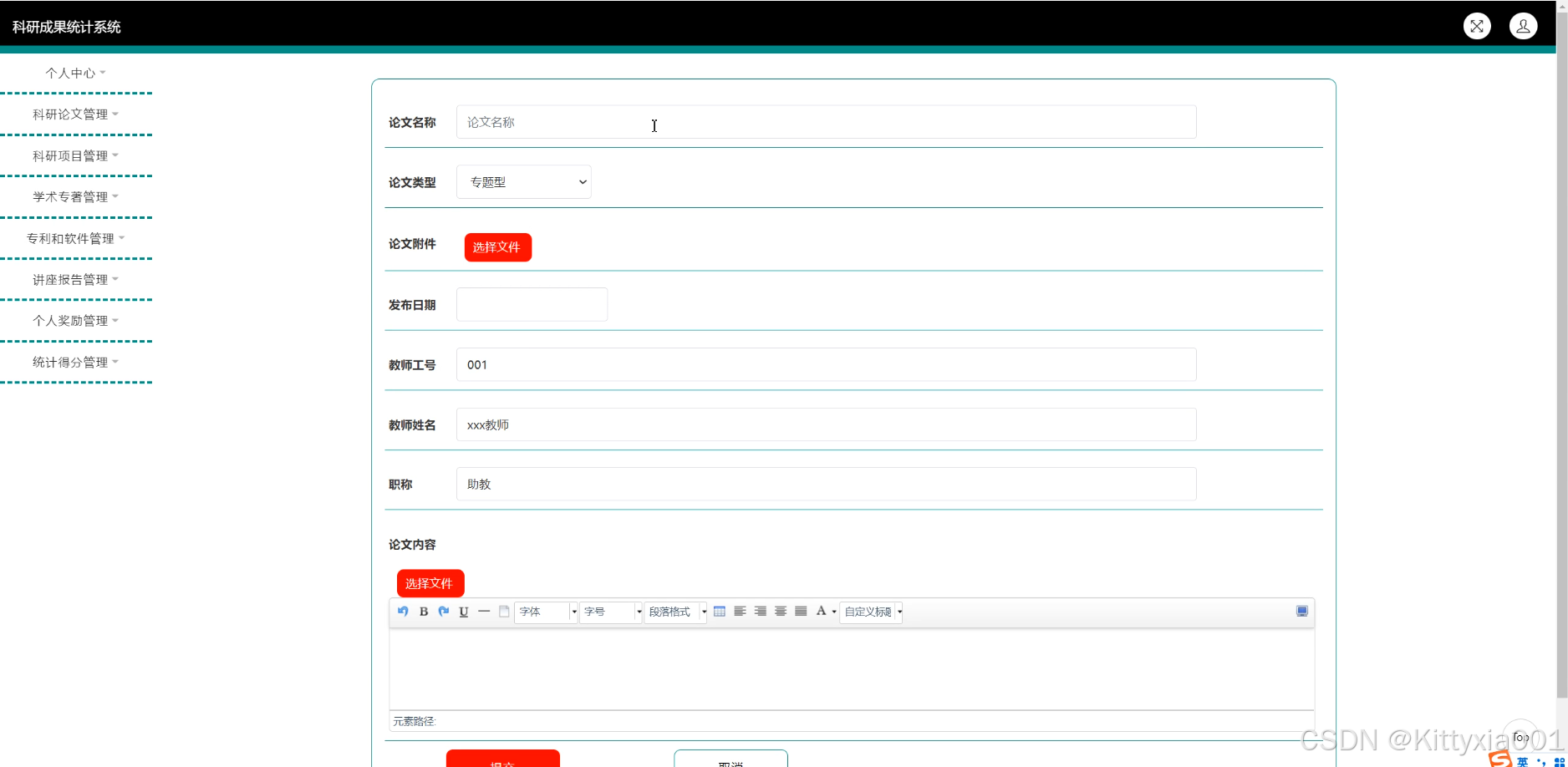This screenshot has height=767, width=1568.
Task: Click 选择文件 button for 论文附件
Action: click(x=497, y=247)
